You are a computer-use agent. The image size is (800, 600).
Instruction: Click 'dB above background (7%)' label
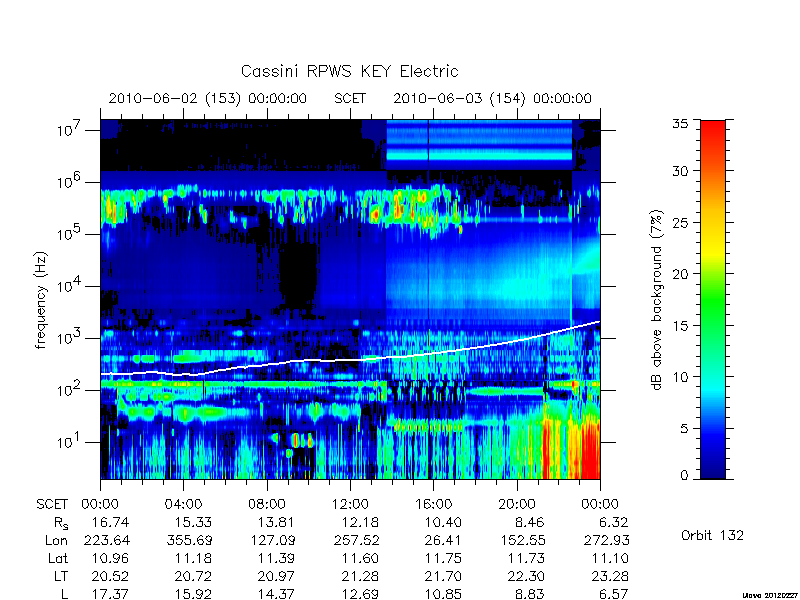click(x=657, y=300)
